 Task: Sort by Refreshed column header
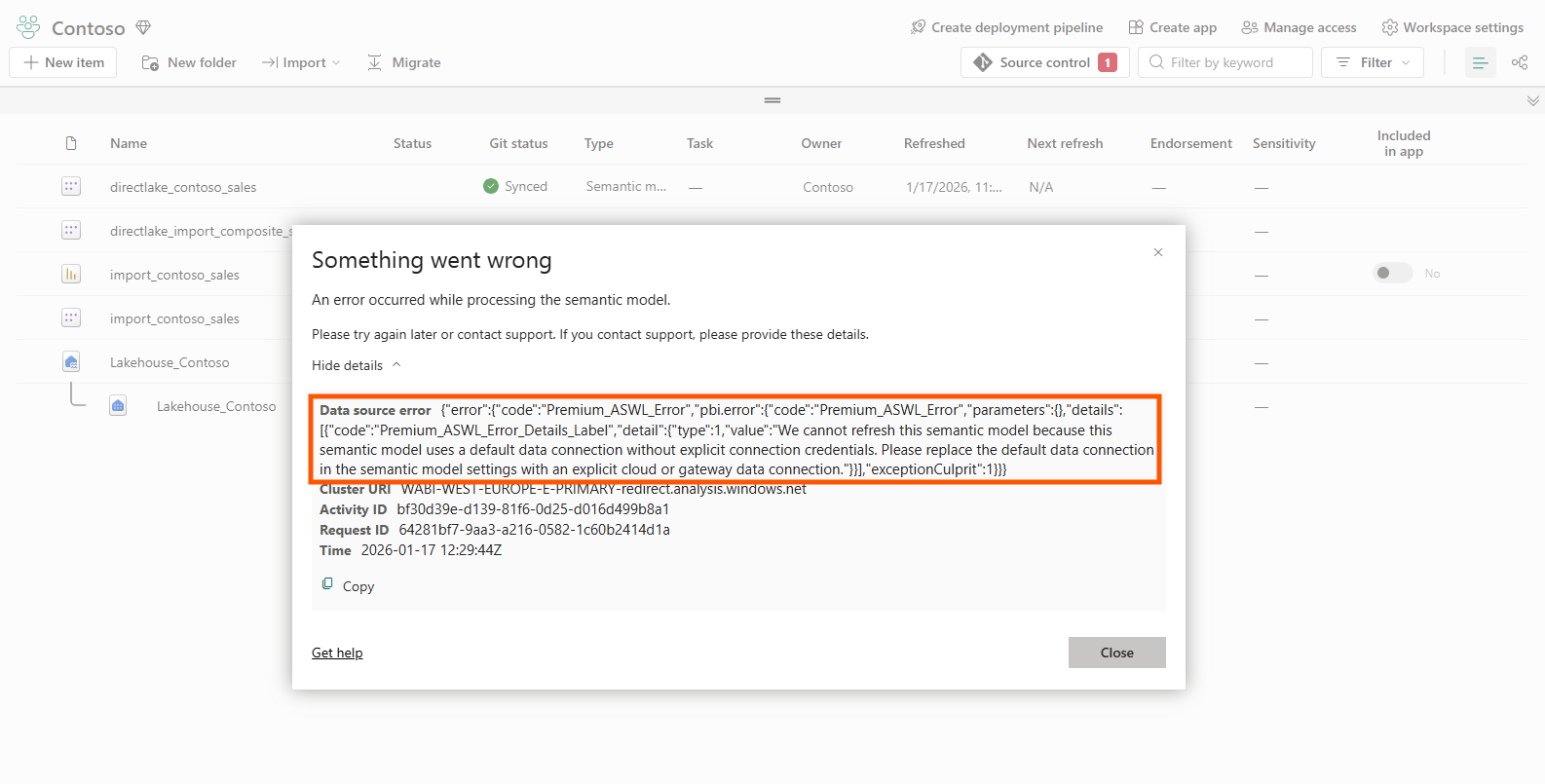click(934, 143)
